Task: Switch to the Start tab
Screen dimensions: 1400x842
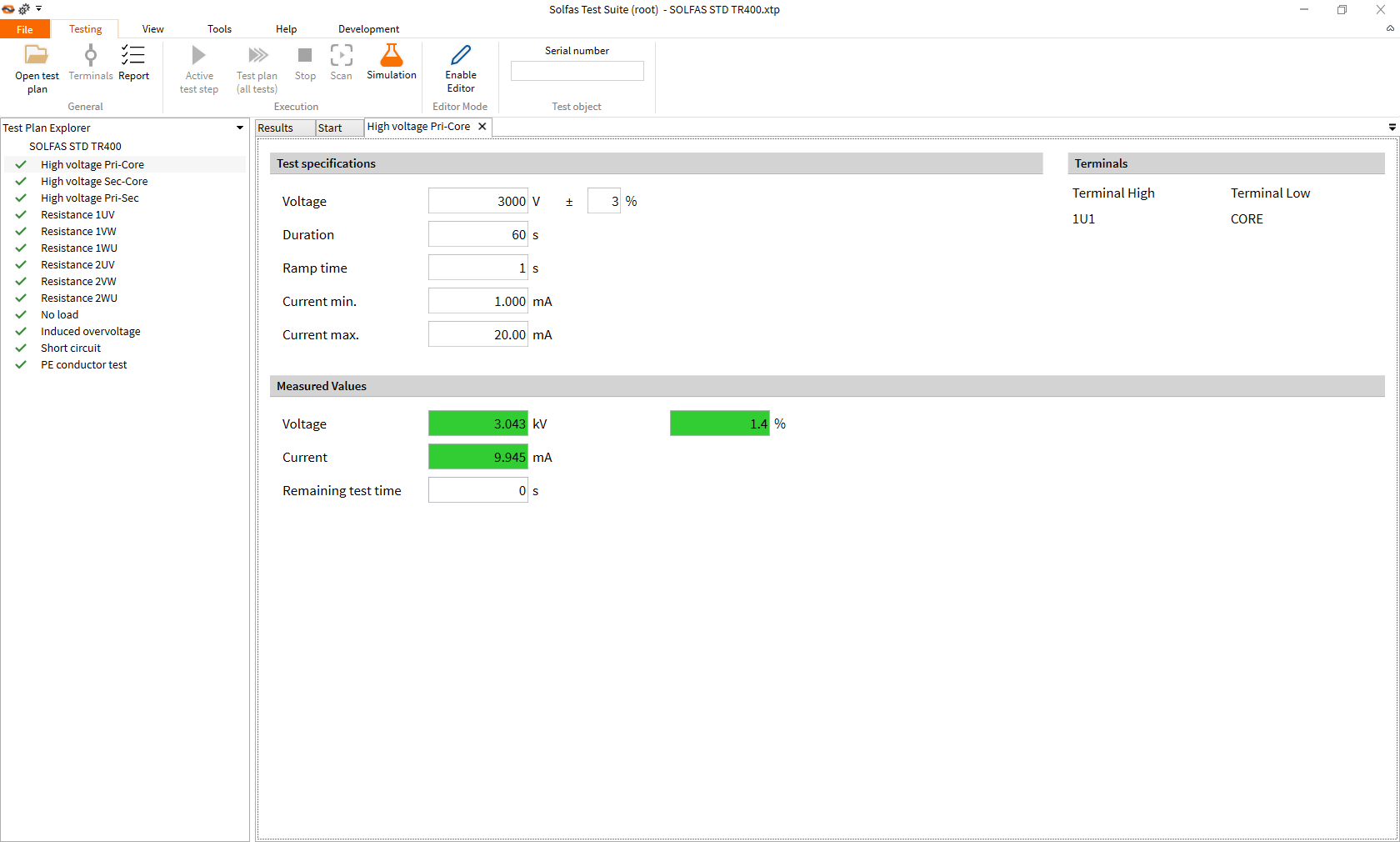Action: coord(339,128)
